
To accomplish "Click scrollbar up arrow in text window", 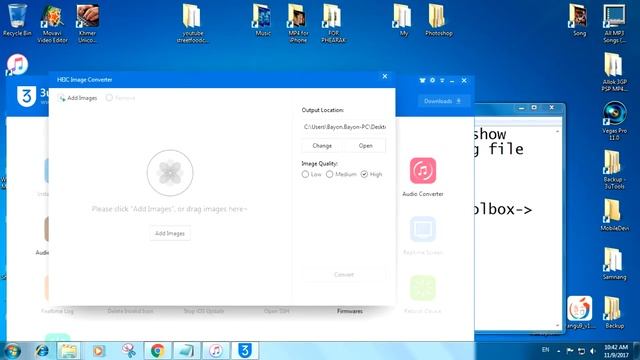I will click(x=557, y=131).
